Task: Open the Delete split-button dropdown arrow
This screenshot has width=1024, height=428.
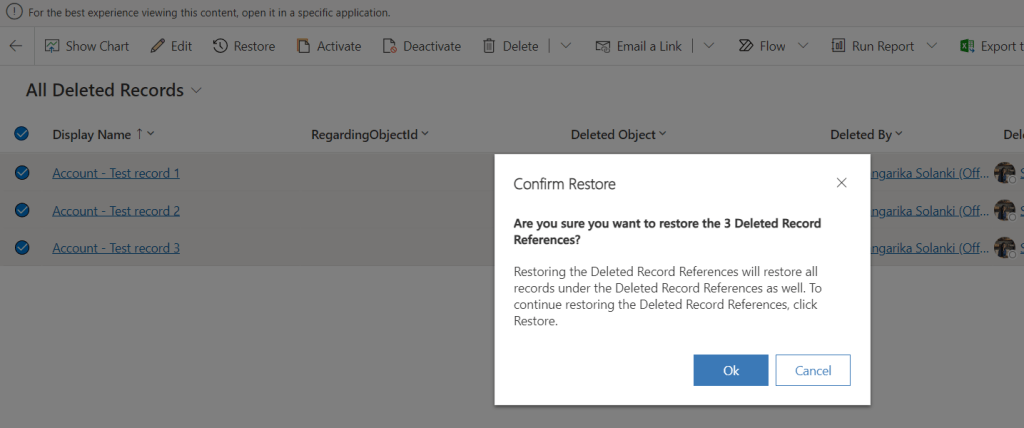Action: [x=565, y=46]
